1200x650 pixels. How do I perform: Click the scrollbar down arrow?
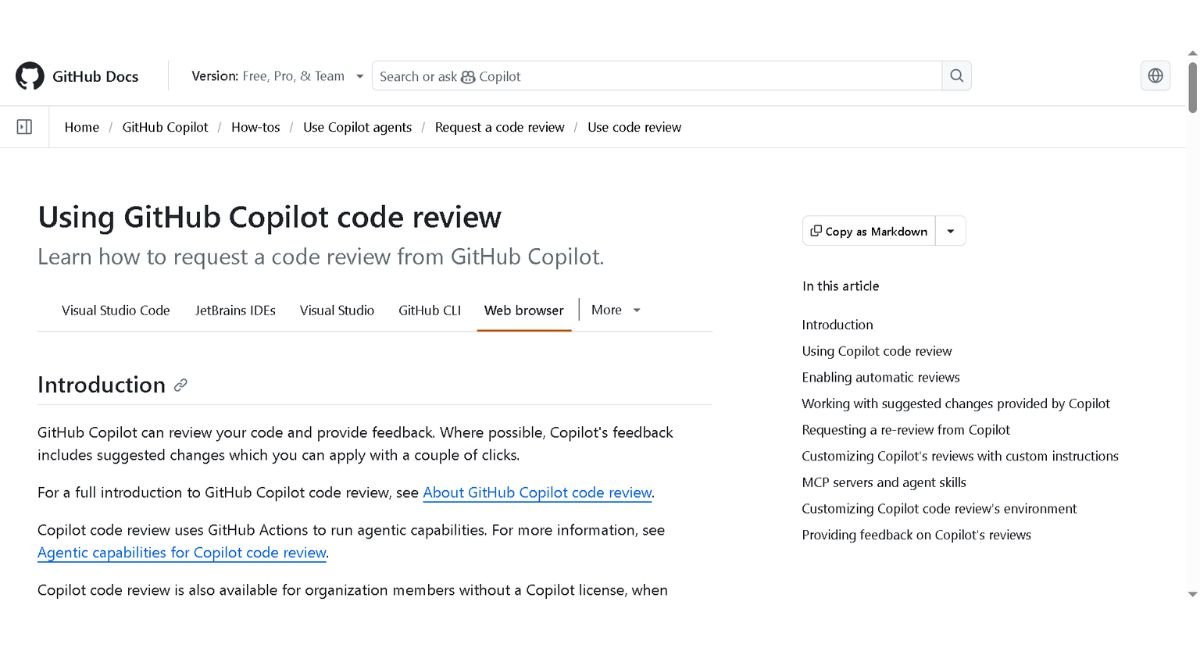[1192, 594]
